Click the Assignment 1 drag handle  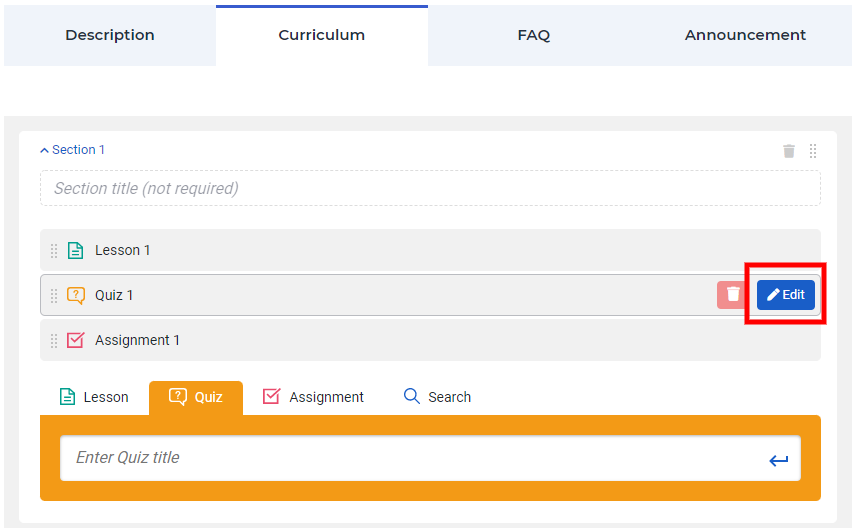pos(54,341)
